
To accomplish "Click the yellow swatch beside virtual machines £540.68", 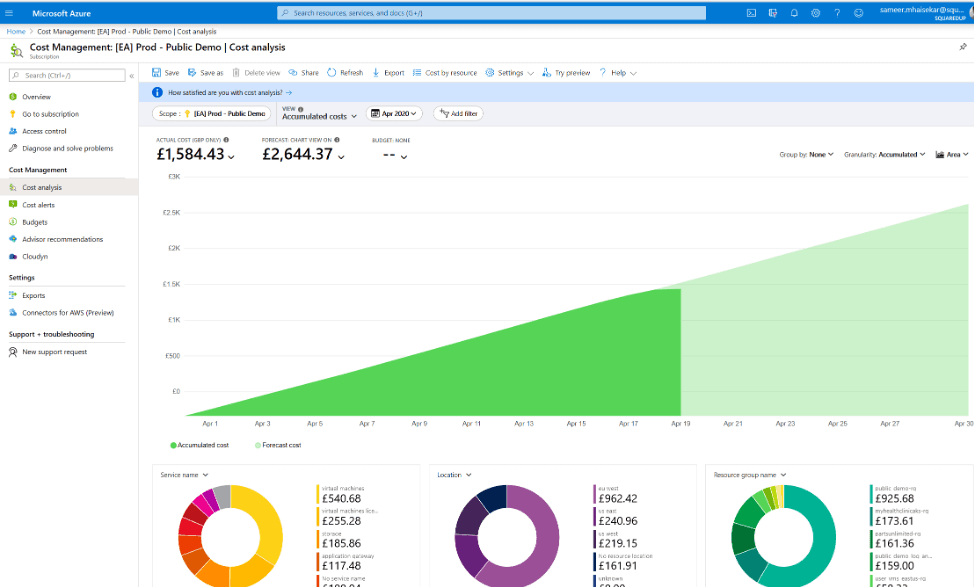I will click(x=318, y=494).
